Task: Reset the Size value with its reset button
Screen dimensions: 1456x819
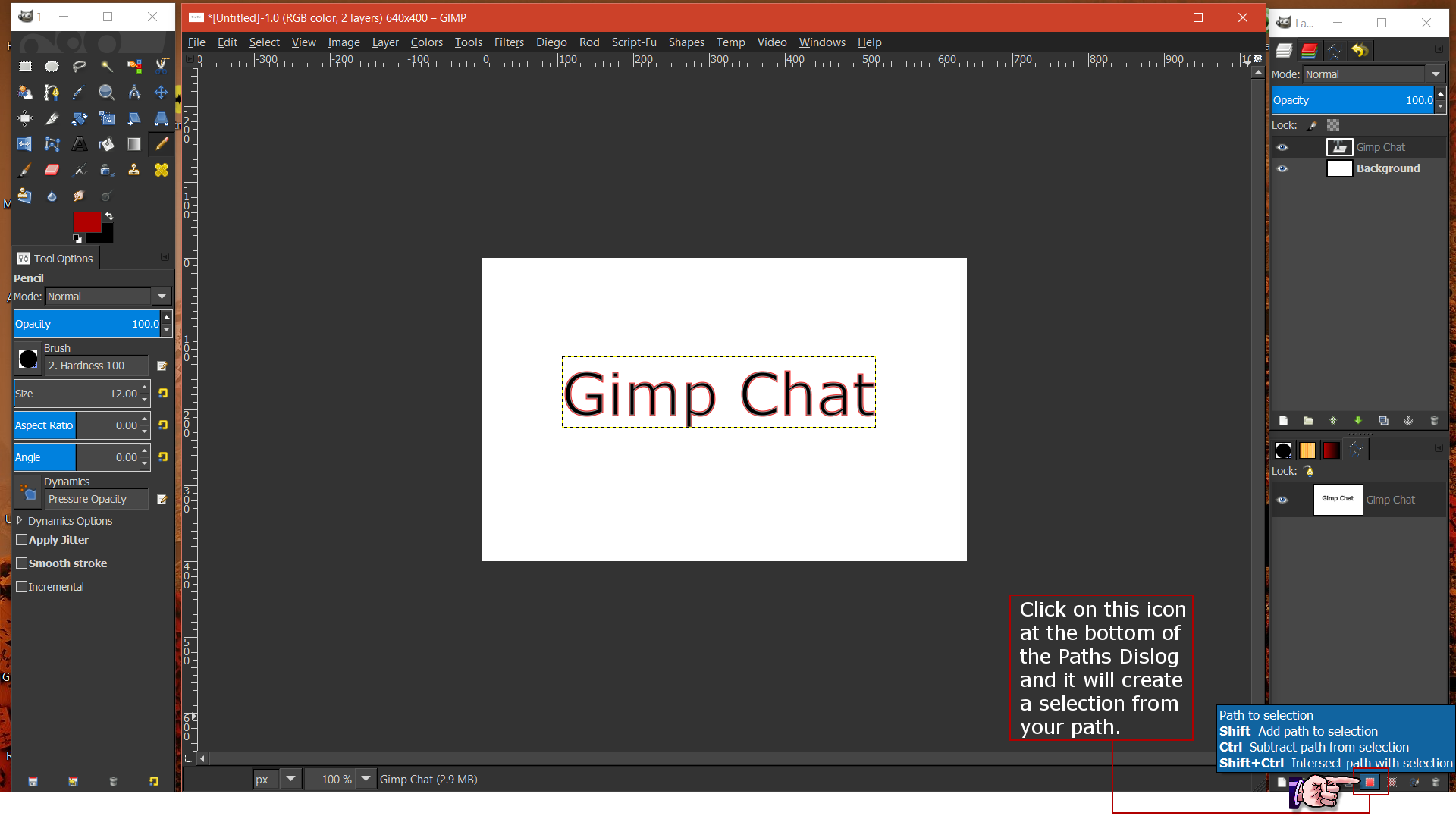Action: coord(162,394)
